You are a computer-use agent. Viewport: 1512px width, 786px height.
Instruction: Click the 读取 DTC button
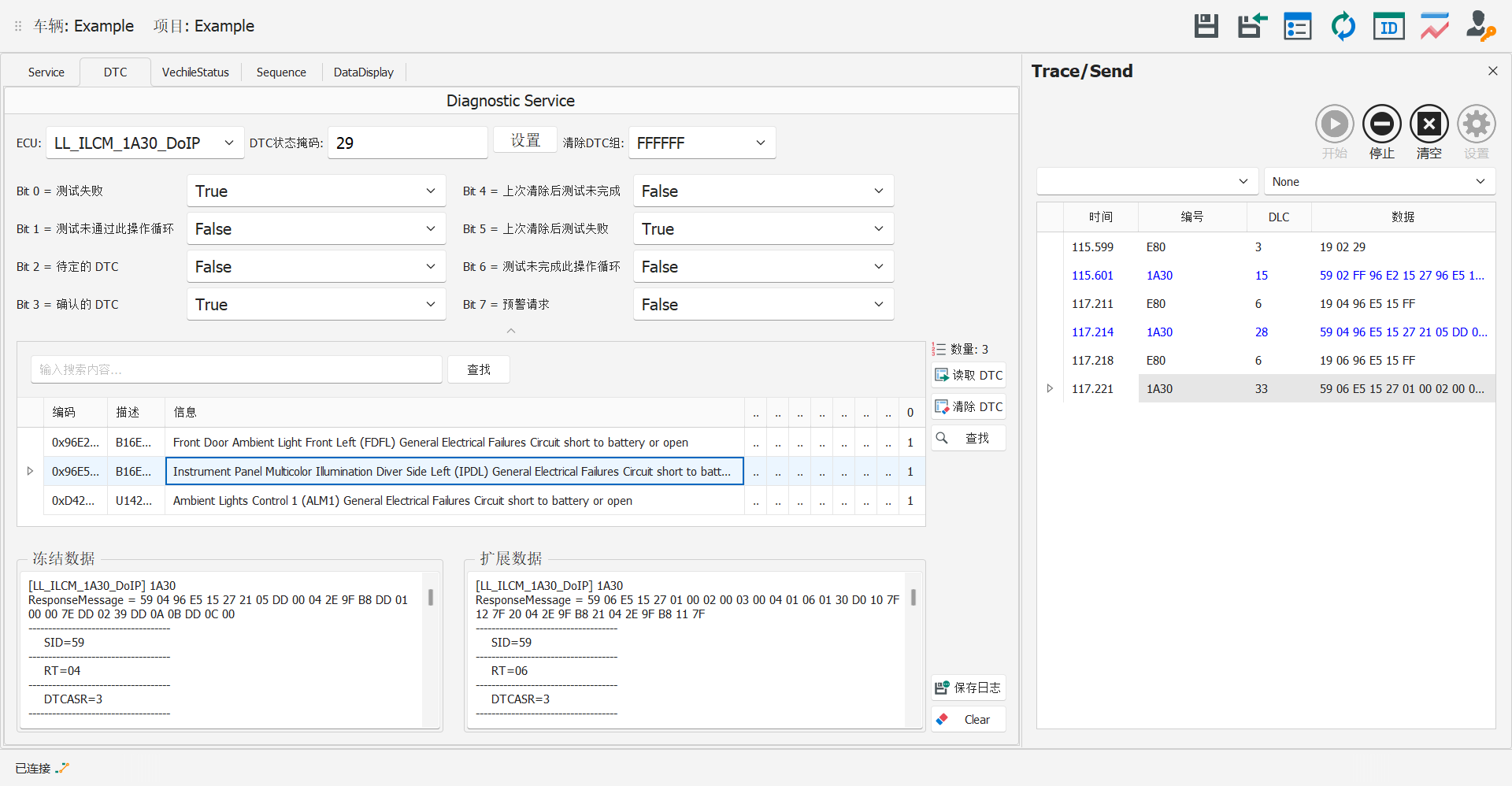[x=969, y=375]
